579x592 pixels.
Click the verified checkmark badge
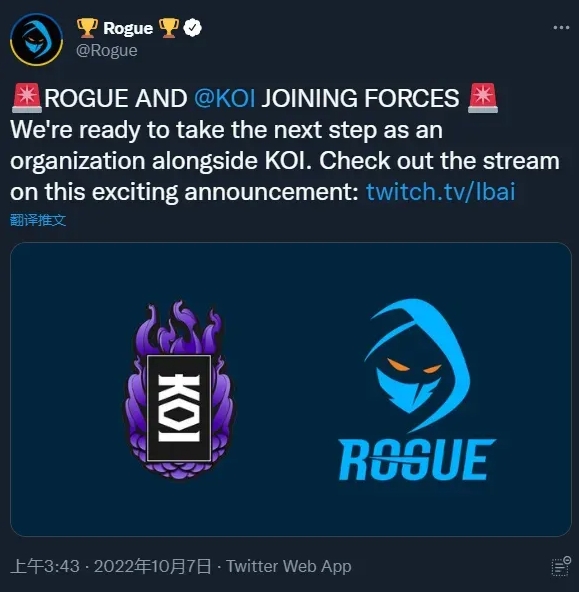tap(192, 28)
